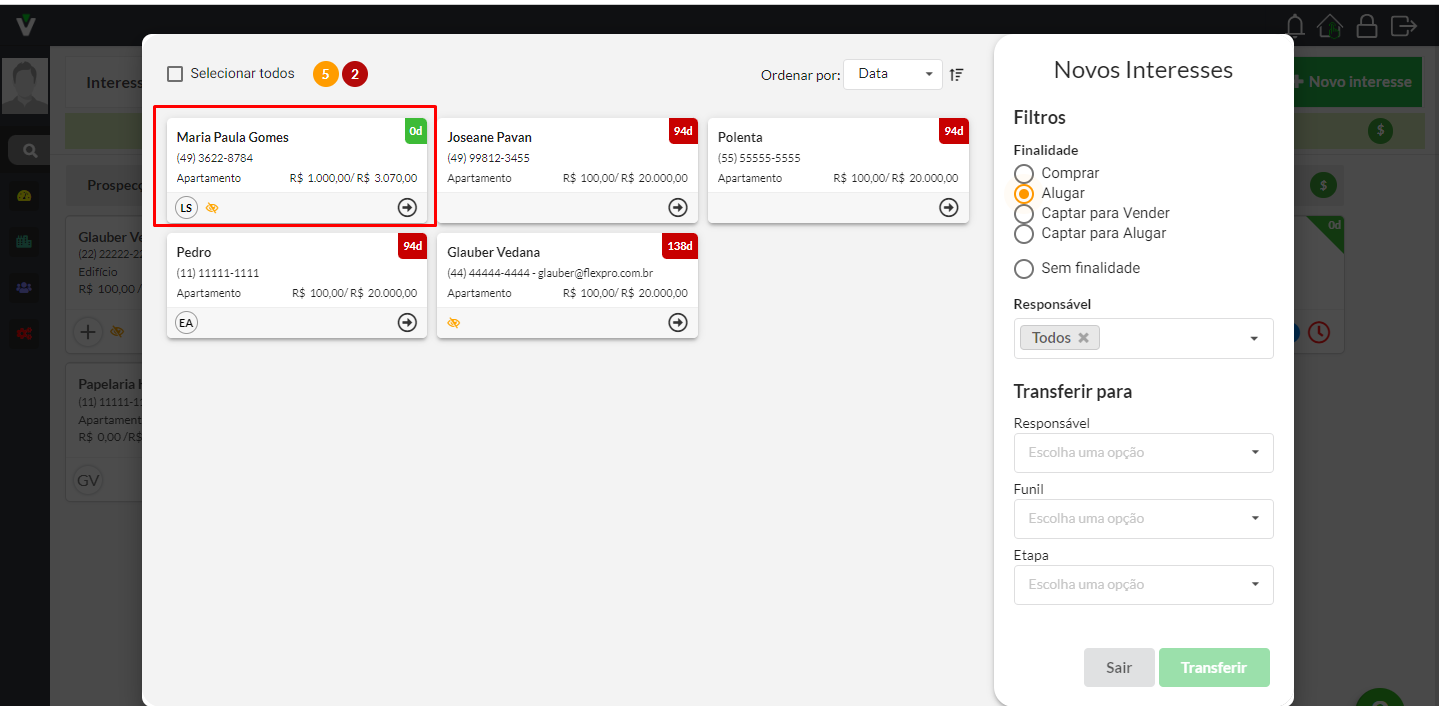Click dollar icon in background green bar
The image size is (1439, 706).
pos(1381,130)
